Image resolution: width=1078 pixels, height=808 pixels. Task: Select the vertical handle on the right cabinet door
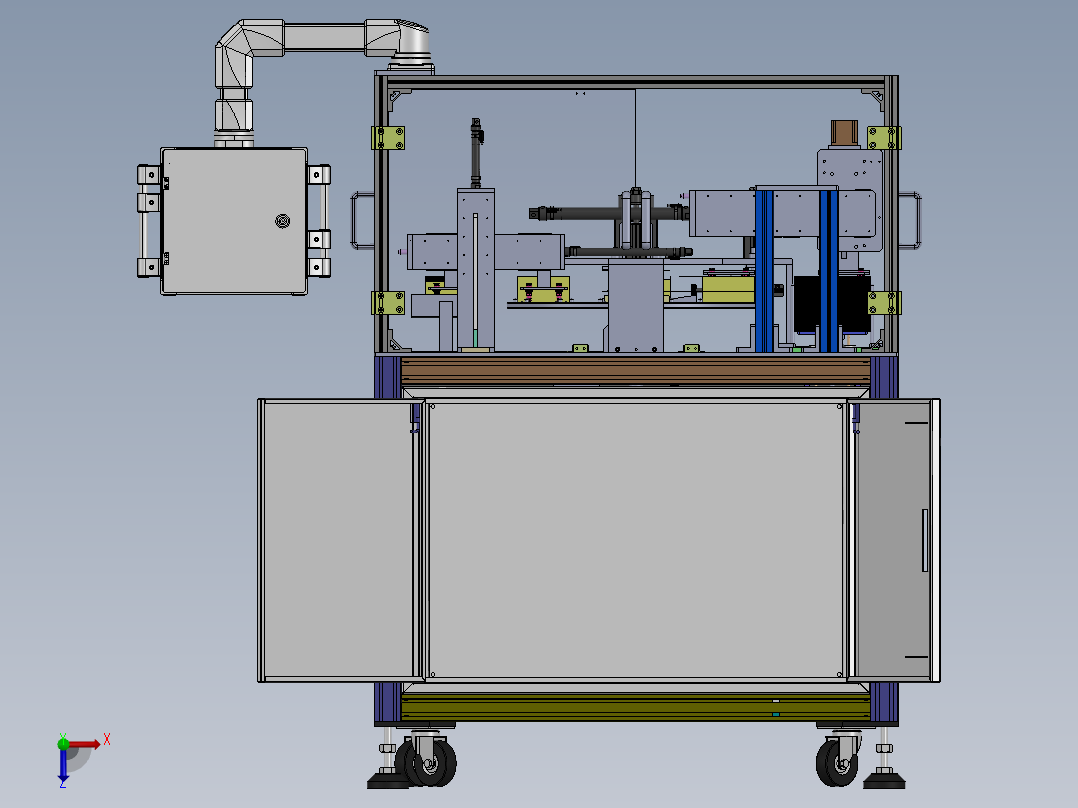click(925, 541)
